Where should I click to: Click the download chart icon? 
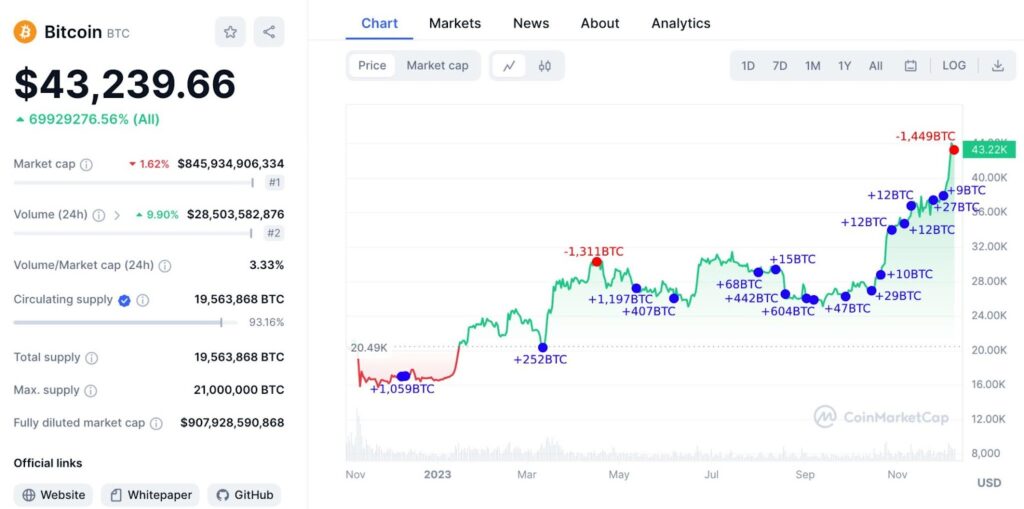(997, 66)
